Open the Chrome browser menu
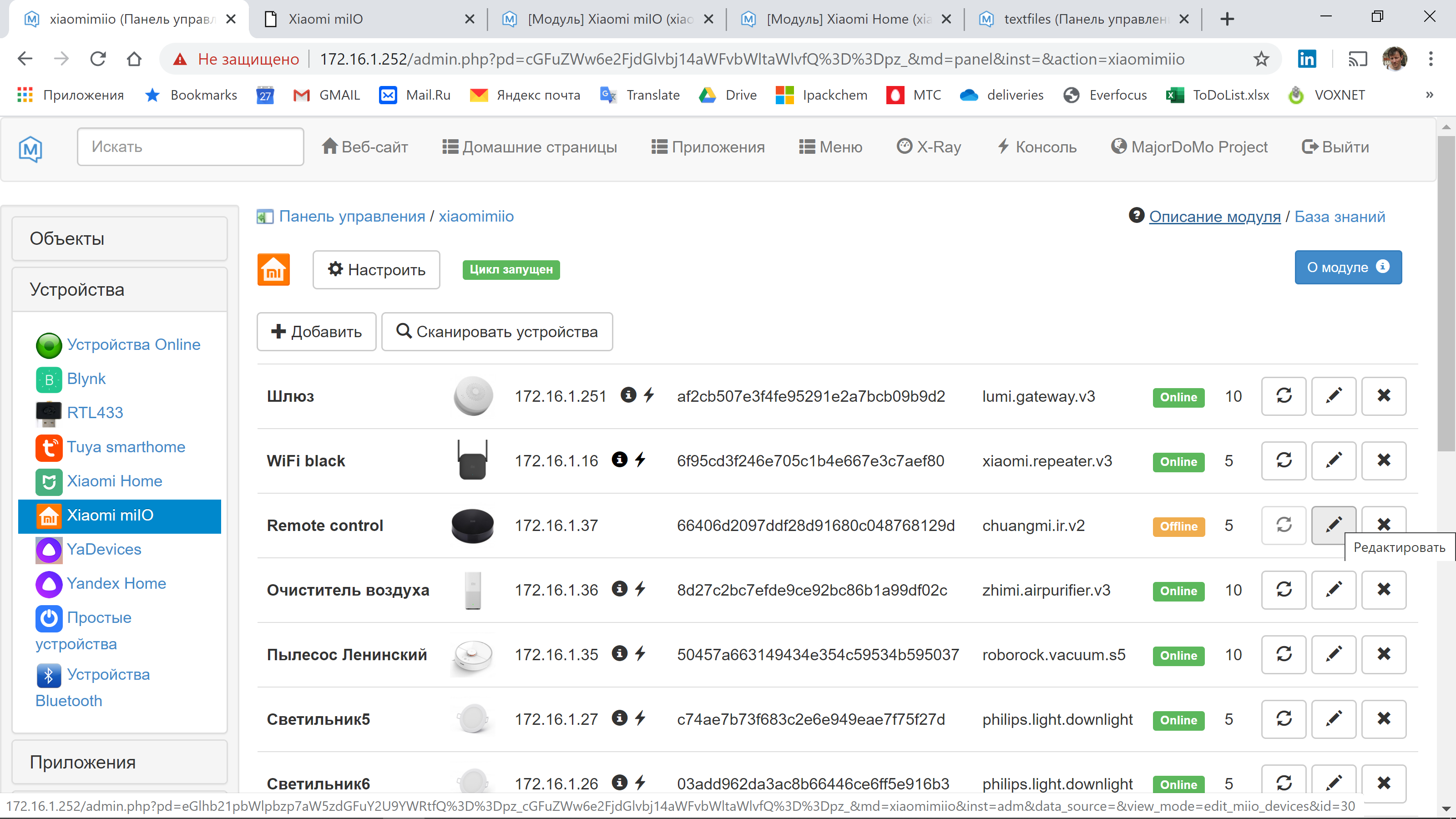Viewport: 1456px width, 819px height. click(x=1431, y=58)
